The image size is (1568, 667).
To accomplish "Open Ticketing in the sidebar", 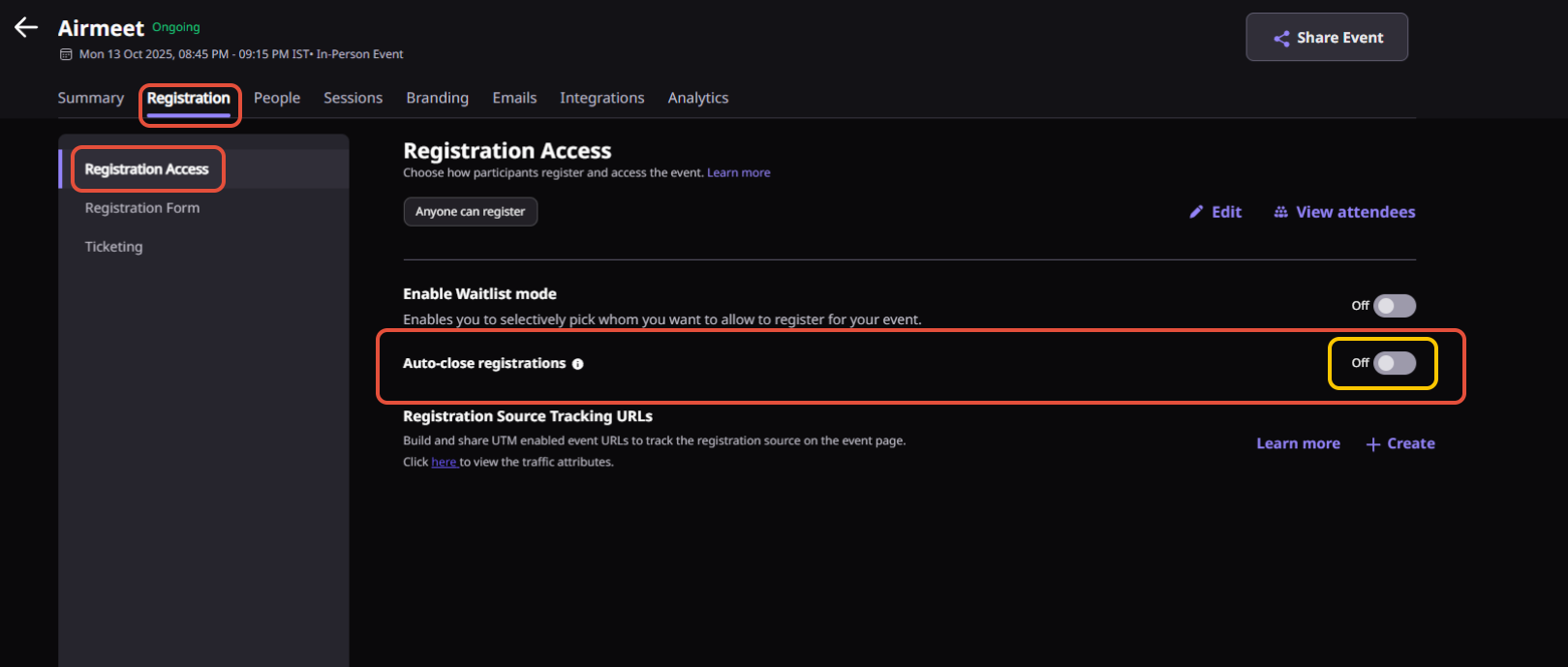I will coord(113,247).
